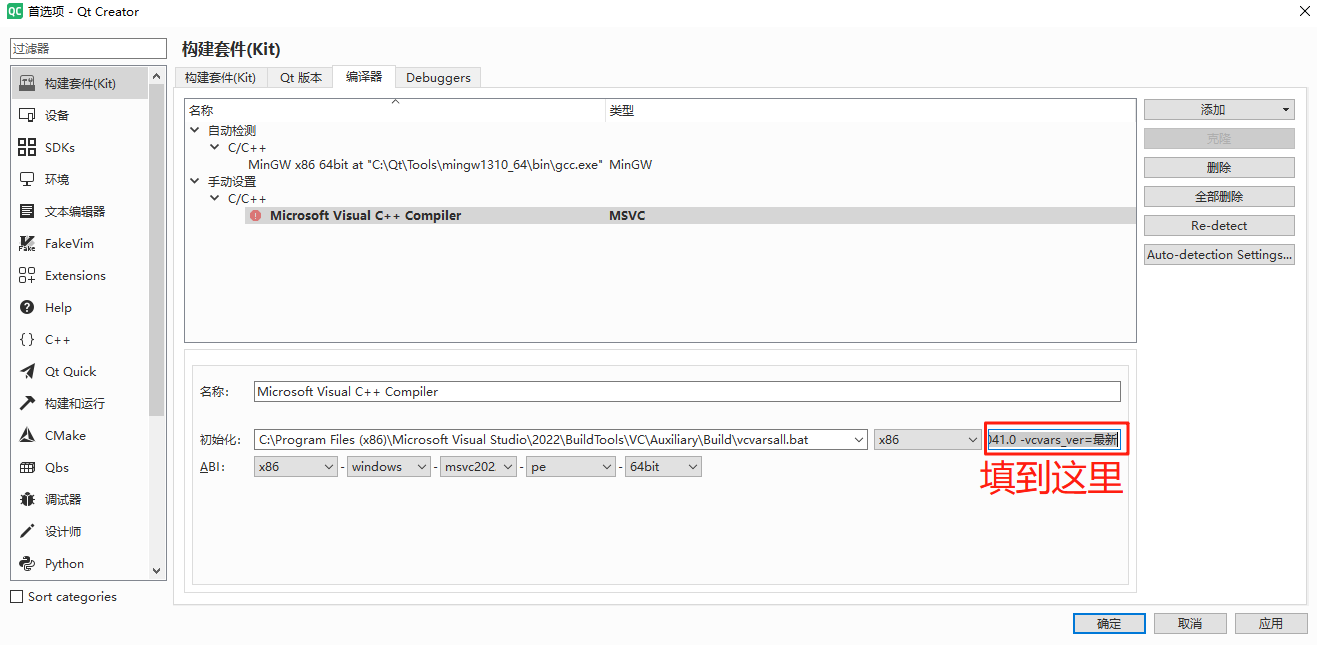Open the ABI x86 architecture dropdown
This screenshot has width=1317, height=645.
297,467
